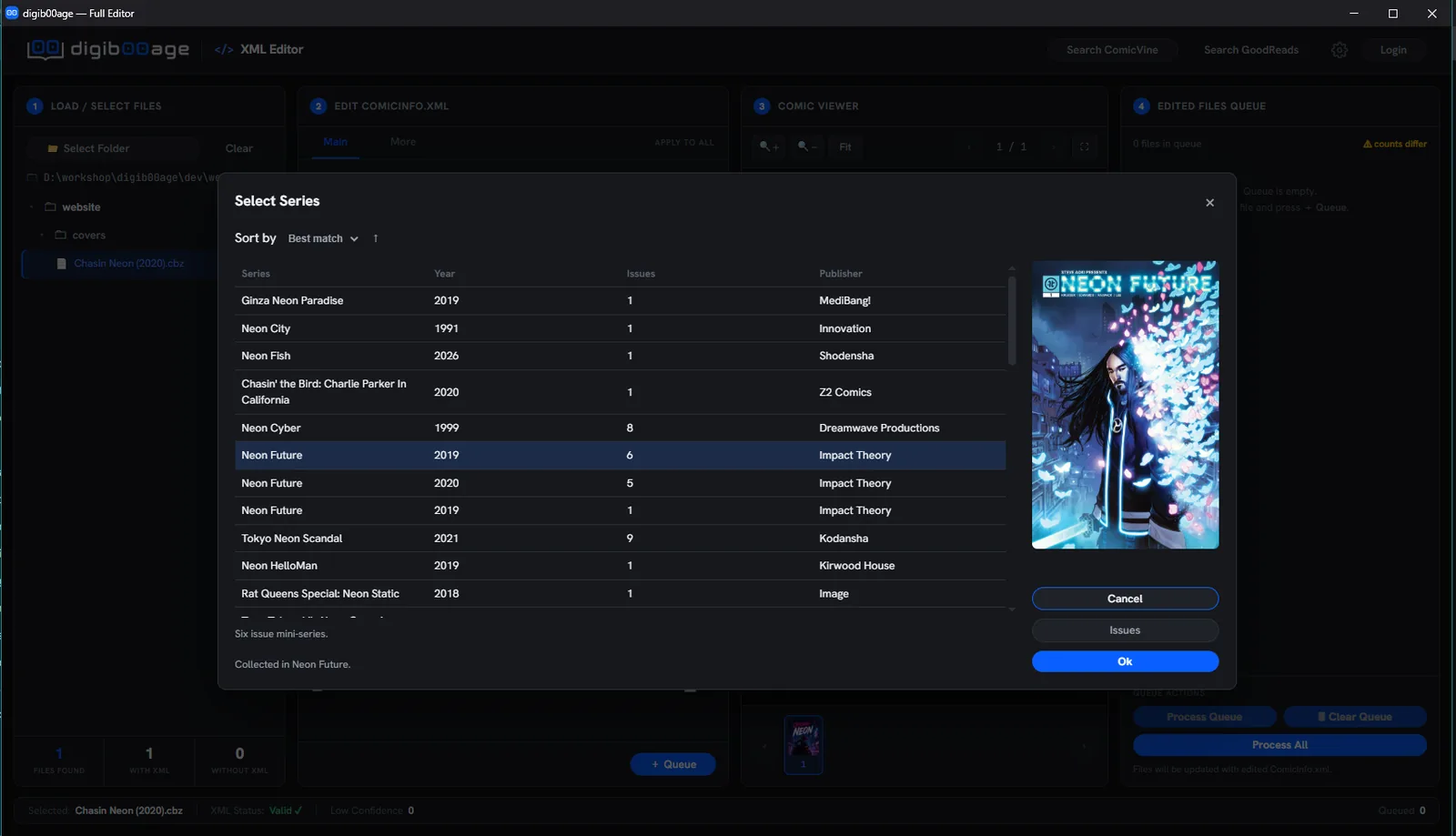This screenshot has height=836, width=1456.
Task: Click the digib00age logo
Action: point(108,49)
